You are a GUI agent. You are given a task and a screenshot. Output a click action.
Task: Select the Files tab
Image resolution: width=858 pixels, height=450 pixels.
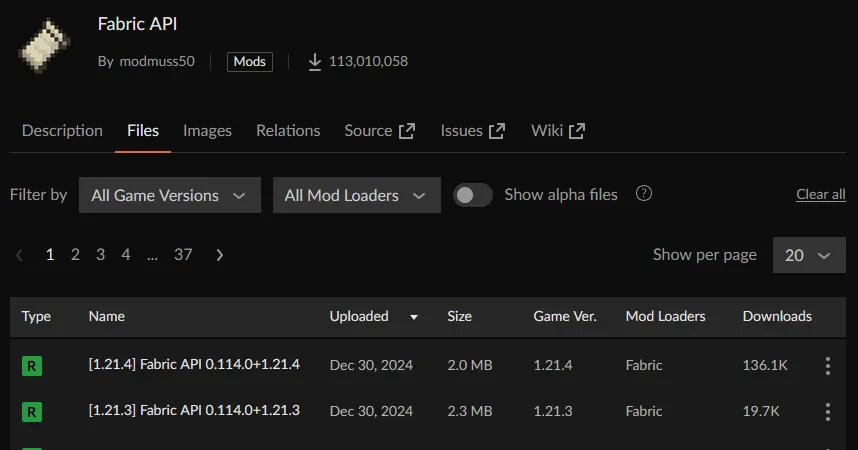[x=143, y=131]
